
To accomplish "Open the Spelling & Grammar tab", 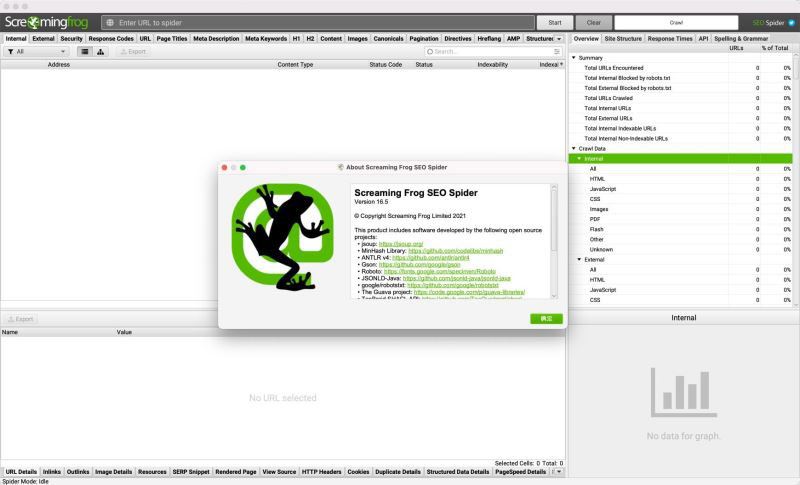I will click(741, 39).
